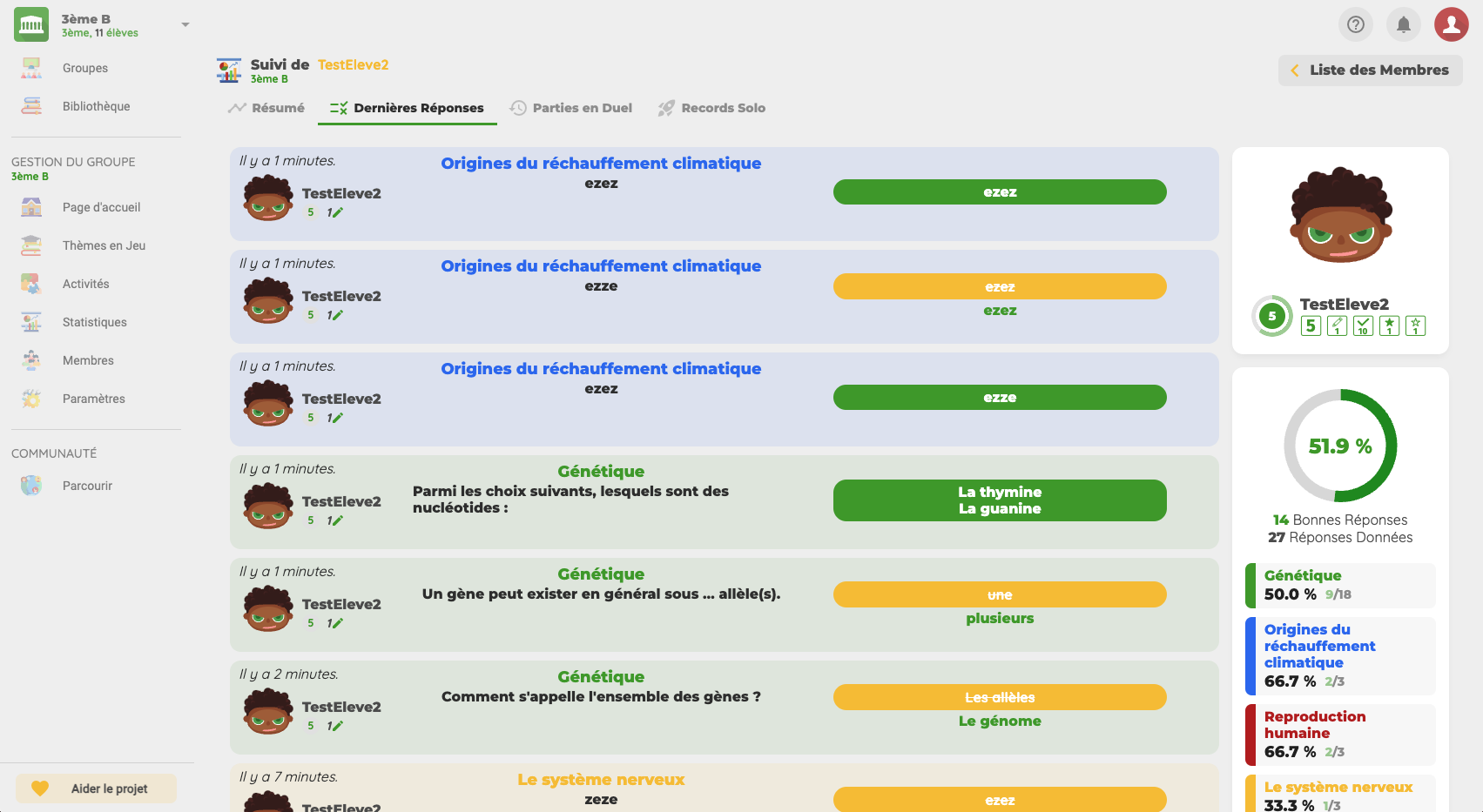Click the 51.9 % circular progress ring

pos(1340,446)
